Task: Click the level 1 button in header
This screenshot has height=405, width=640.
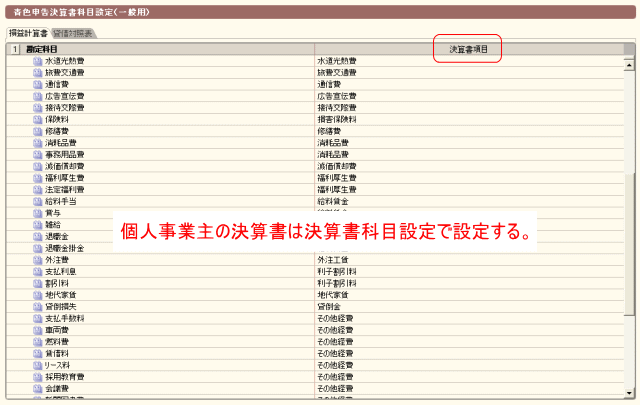Action: click(x=15, y=49)
